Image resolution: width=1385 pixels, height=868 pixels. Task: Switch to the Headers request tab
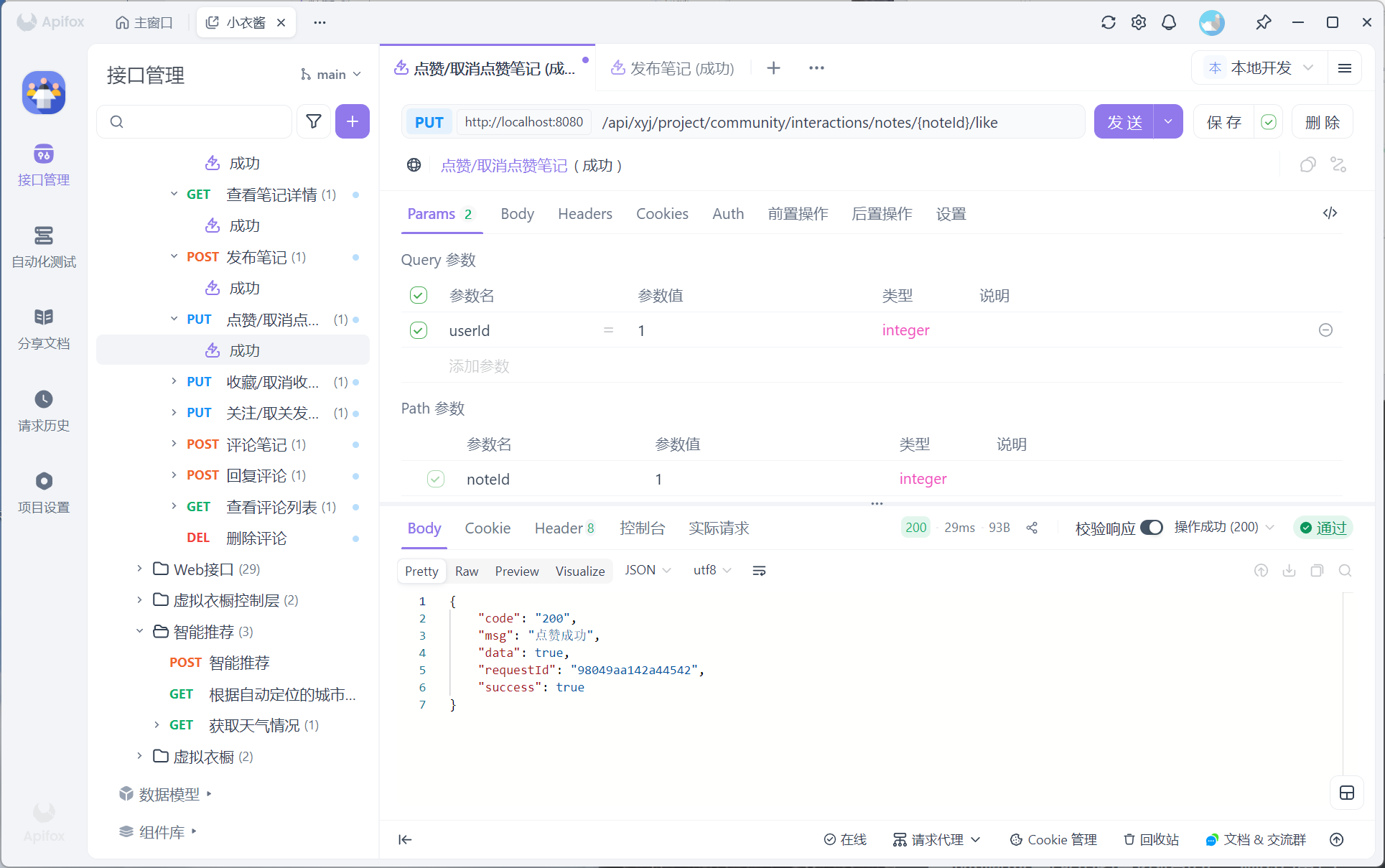(x=584, y=214)
